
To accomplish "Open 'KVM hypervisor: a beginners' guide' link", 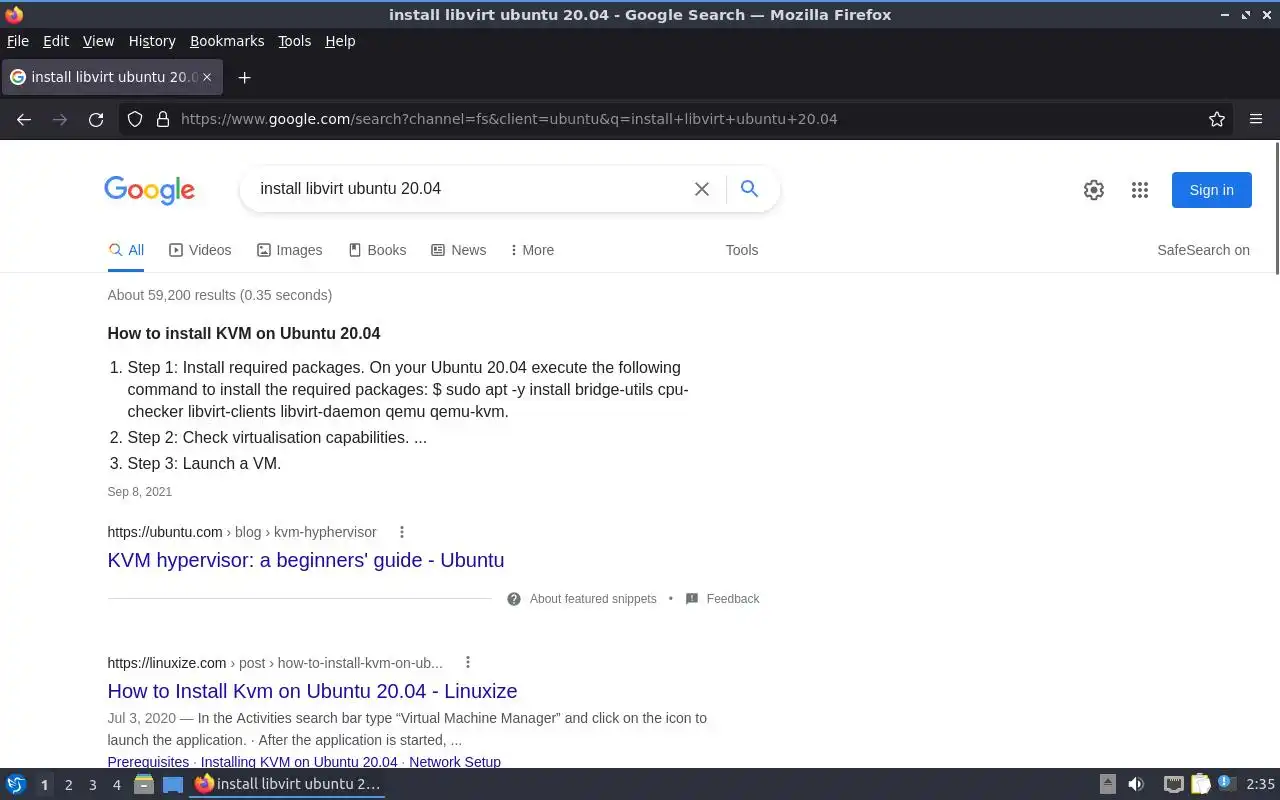I will (x=306, y=560).
